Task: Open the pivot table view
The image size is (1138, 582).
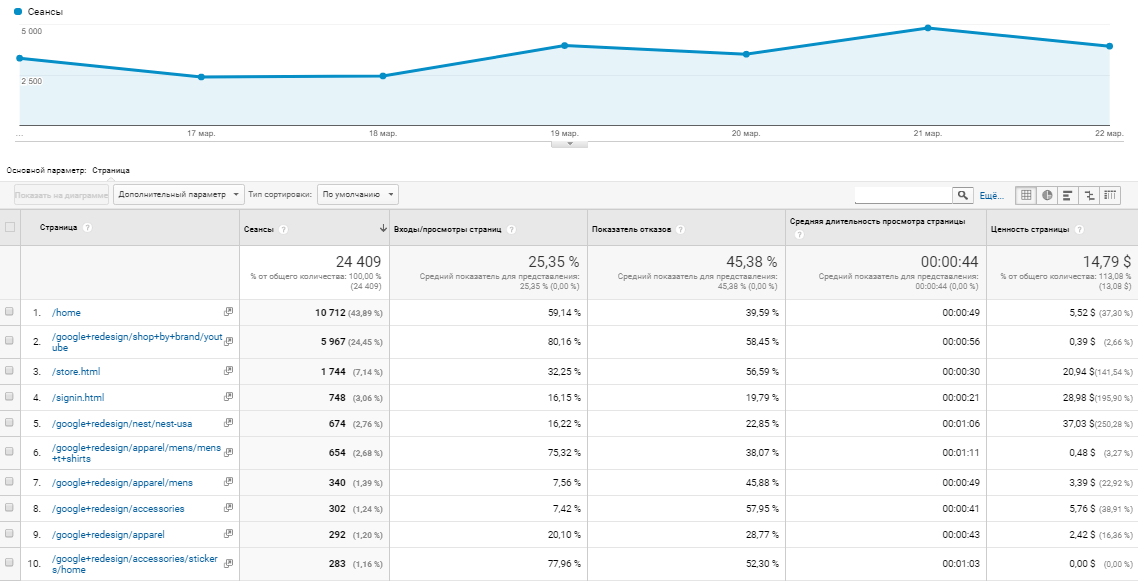Action: (x=1110, y=195)
